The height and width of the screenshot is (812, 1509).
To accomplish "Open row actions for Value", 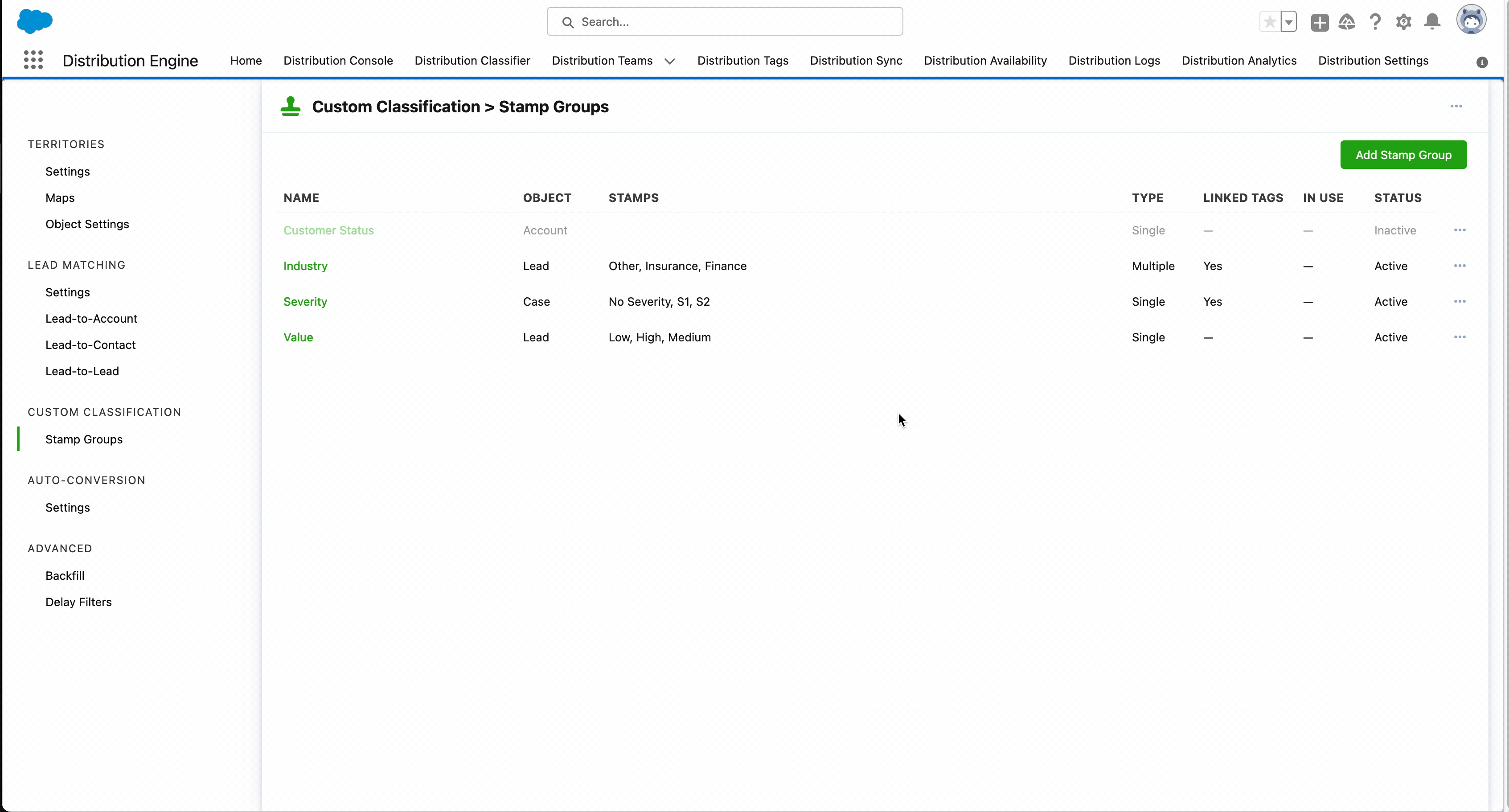I will tap(1460, 337).
